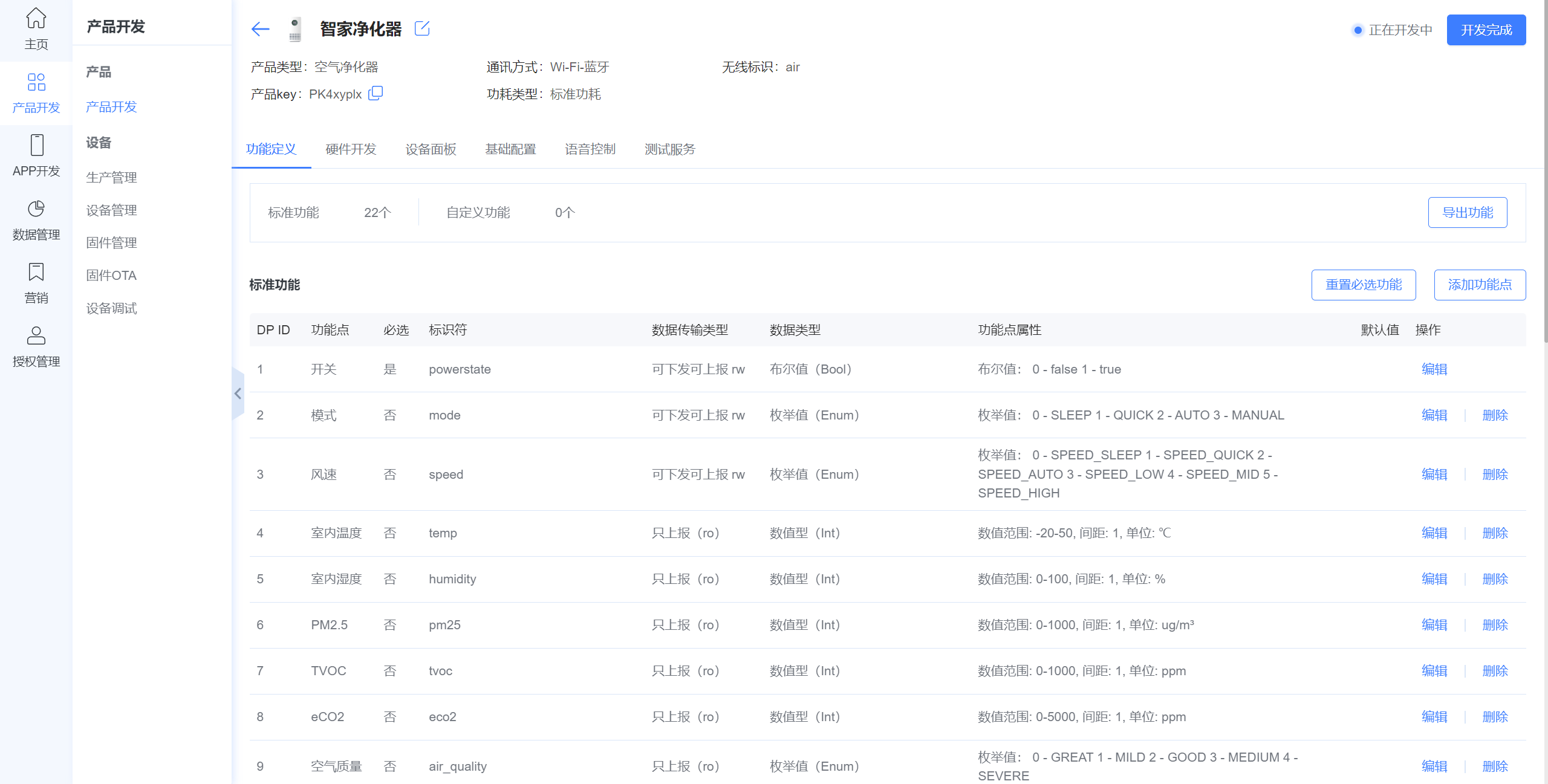Click the 开发完成 button
This screenshot has height=784, width=1548.
click(x=1486, y=30)
